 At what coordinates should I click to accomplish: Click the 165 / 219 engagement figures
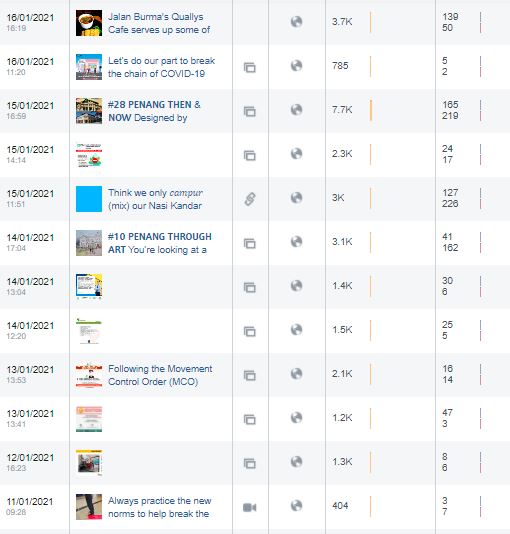pos(450,110)
